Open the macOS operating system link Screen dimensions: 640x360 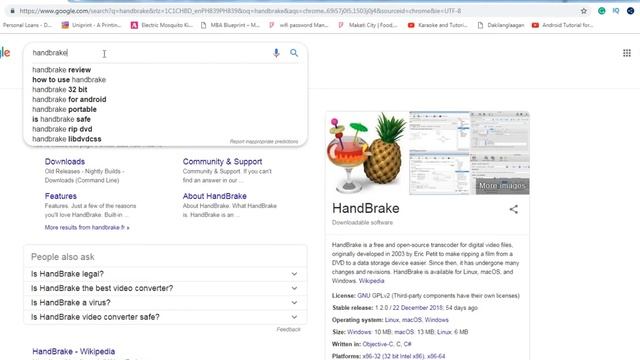click(411, 320)
